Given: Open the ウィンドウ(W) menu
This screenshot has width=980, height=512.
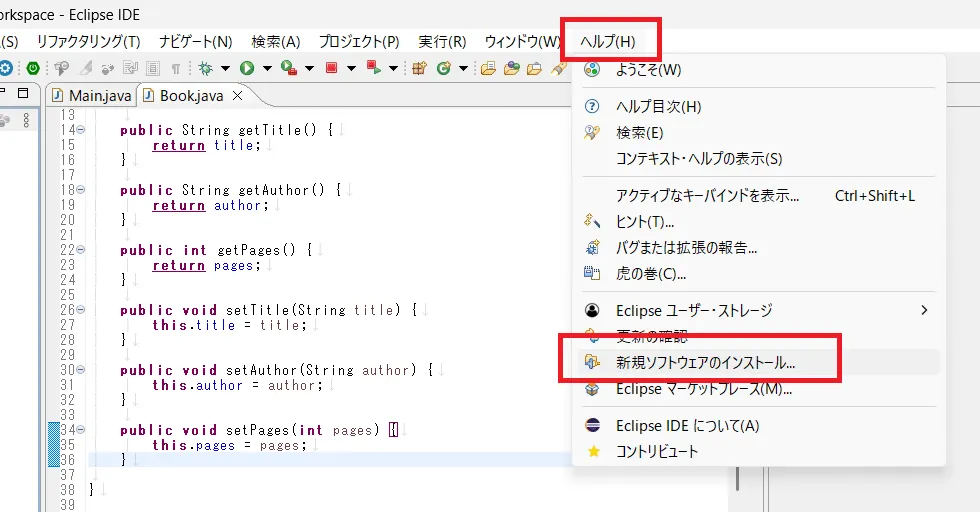Looking at the screenshot, I should [x=522, y=42].
